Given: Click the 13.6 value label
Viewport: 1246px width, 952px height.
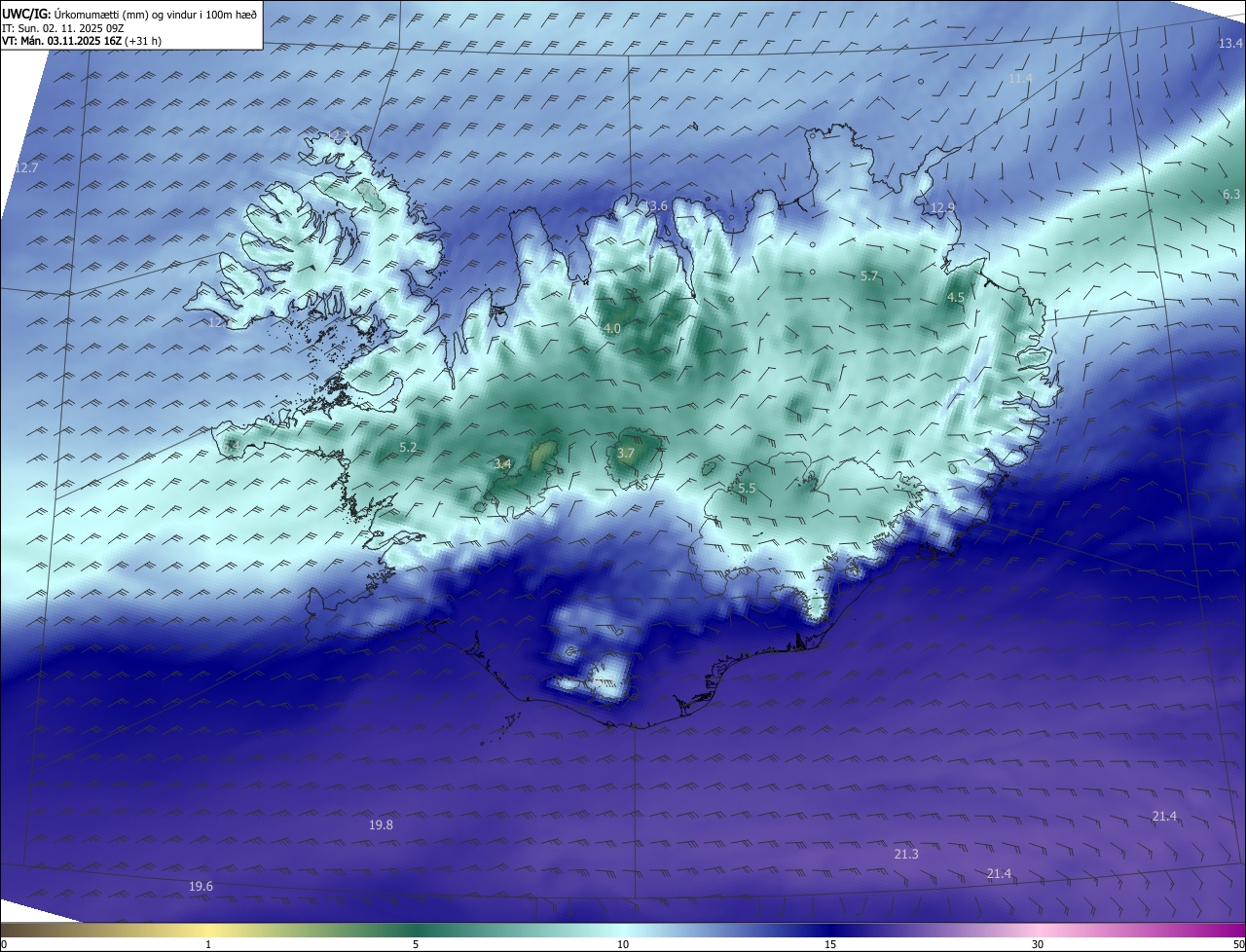Looking at the screenshot, I should pyautogui.click(x=655, y=206).
